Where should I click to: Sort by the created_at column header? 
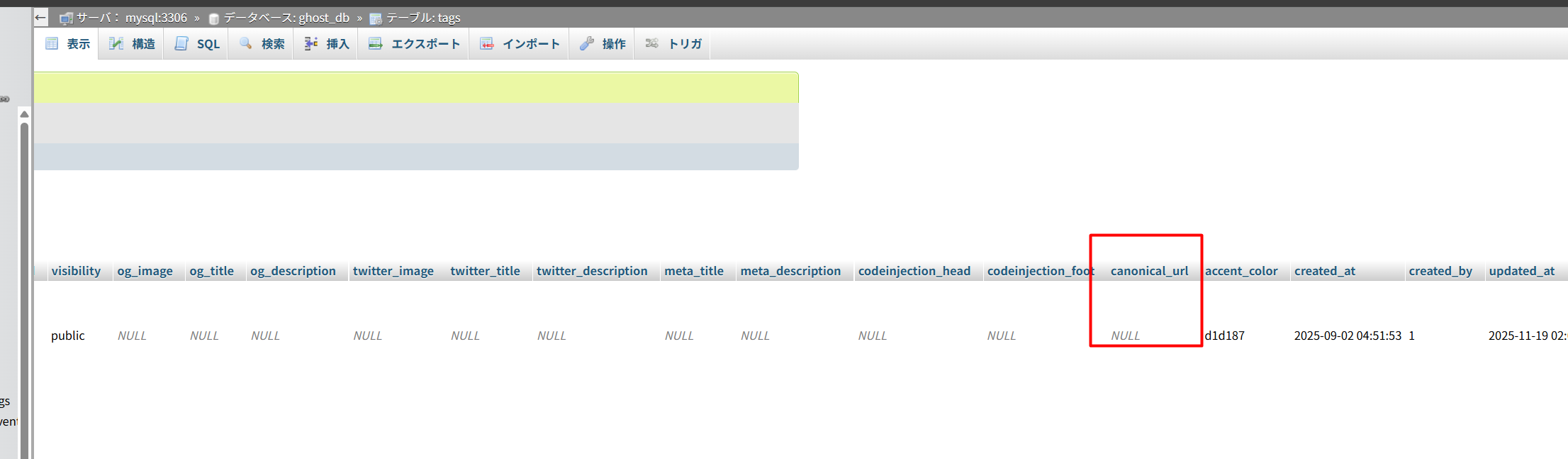[x=1324, y=271]
